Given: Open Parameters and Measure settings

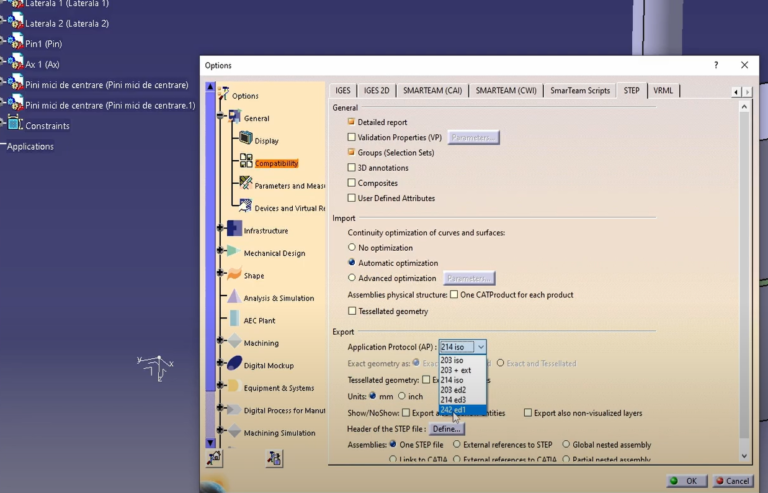Looking at the screenshot, I should coord(246,184).
